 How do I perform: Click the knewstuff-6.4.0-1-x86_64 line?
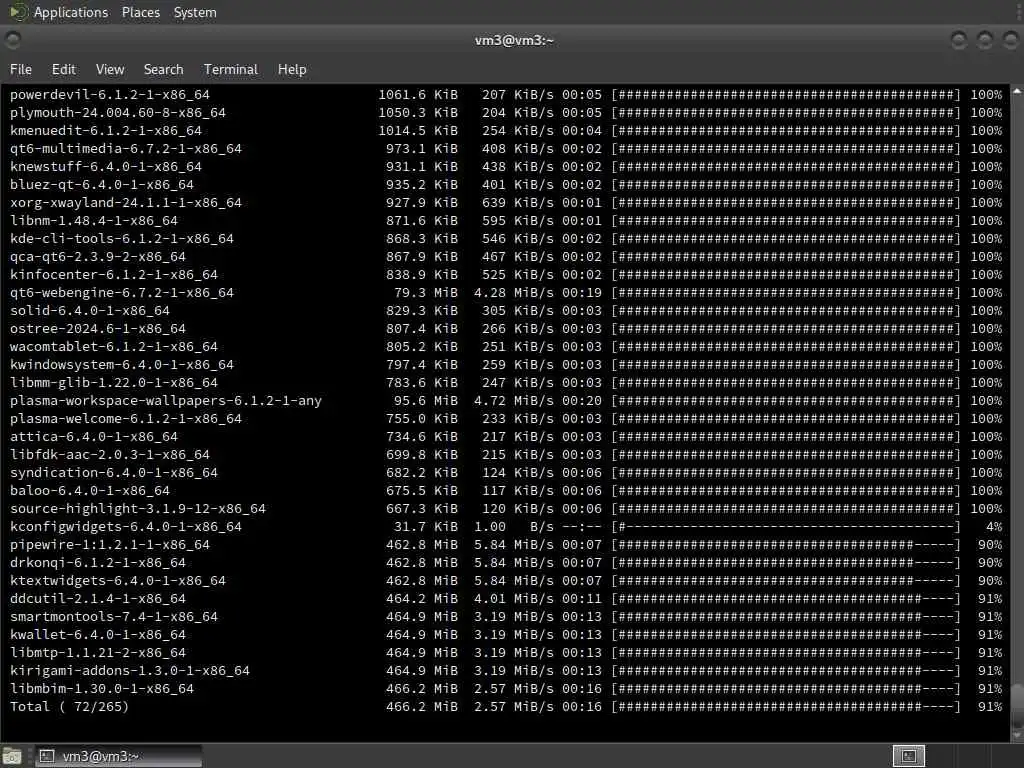pos(506,167)
